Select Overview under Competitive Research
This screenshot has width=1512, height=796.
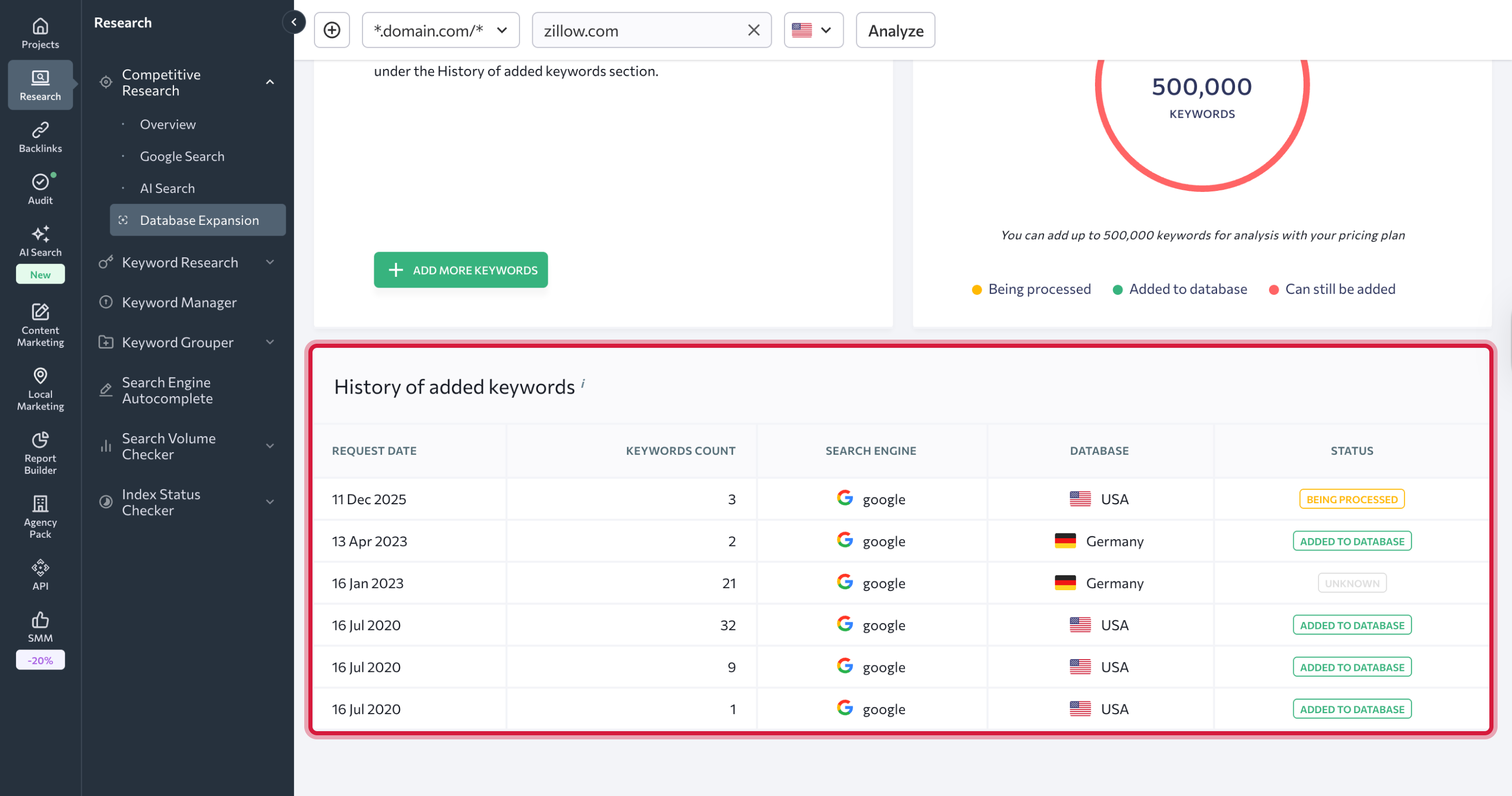168,125
